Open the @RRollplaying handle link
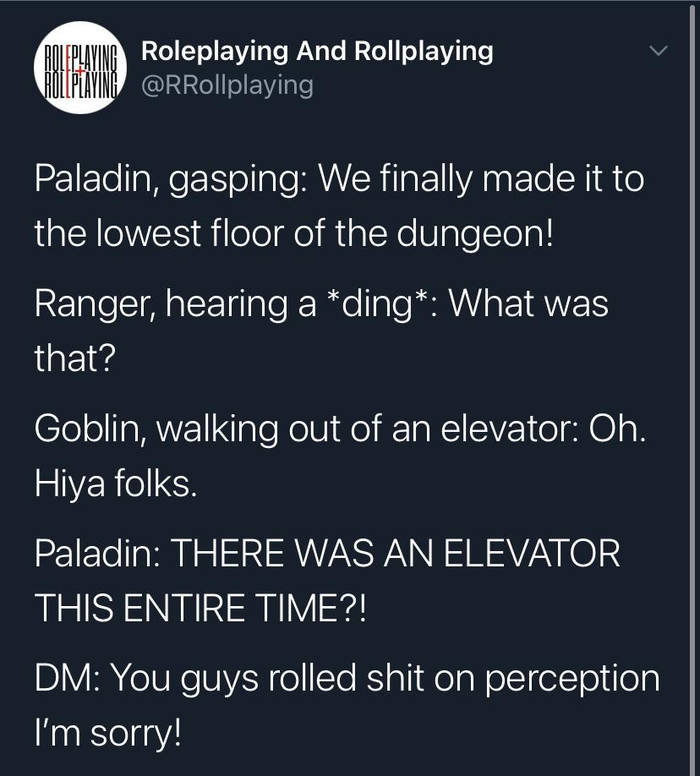Viewport: 700px width, 776px height. pyautogui.click(x=227, y=86)
